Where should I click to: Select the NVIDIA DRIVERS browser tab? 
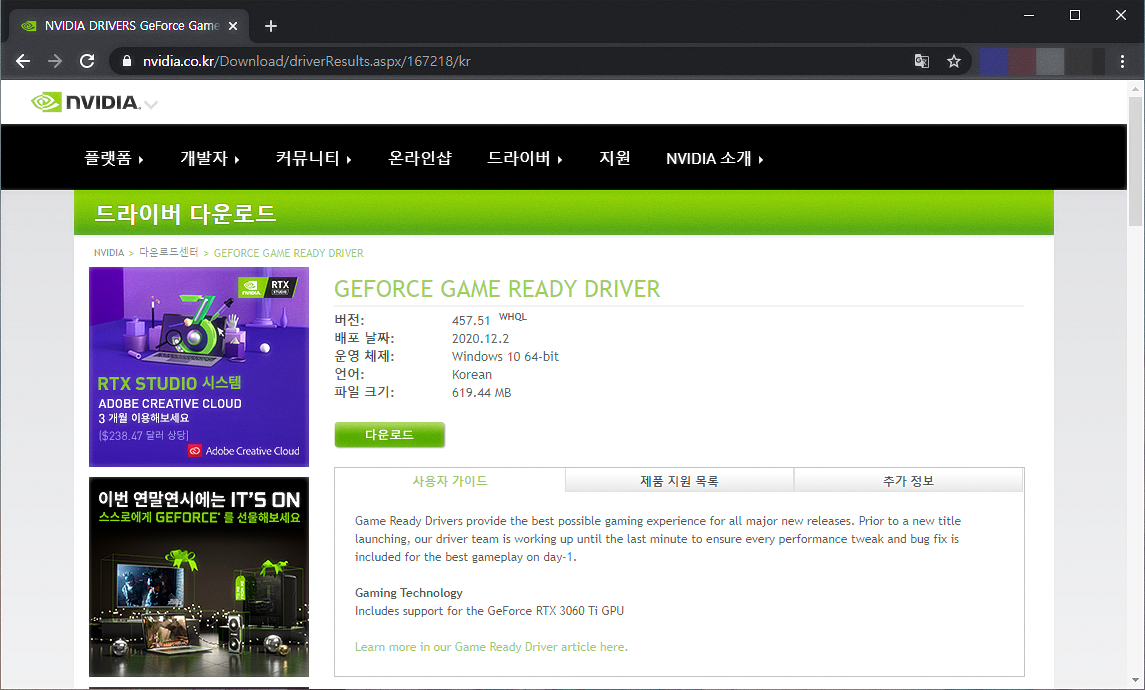pyautogui.click(x=129, y=26)
